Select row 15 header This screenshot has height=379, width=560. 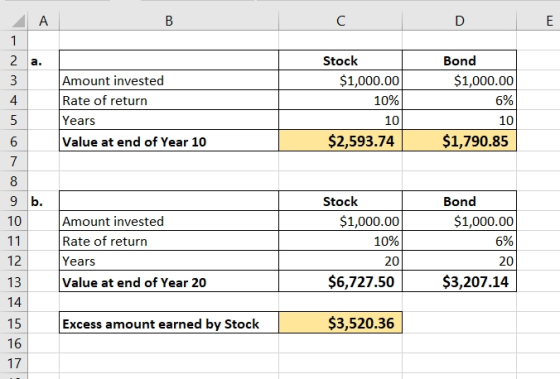point(14,323)
